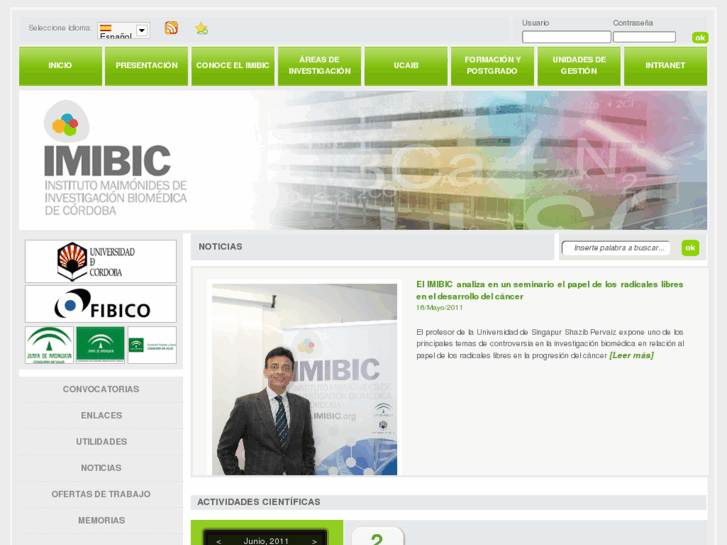This screenshot has height=545, width=727.
Task: Click the green Junta de Andalucía logo
Action: pos(101,344)
